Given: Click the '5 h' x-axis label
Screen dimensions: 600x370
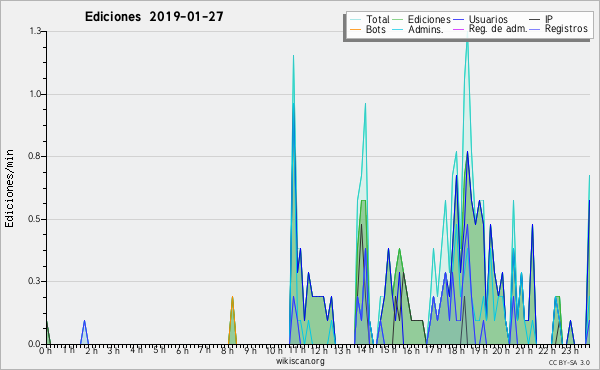Looking at the screenshot, I should (x=159, y=350).
